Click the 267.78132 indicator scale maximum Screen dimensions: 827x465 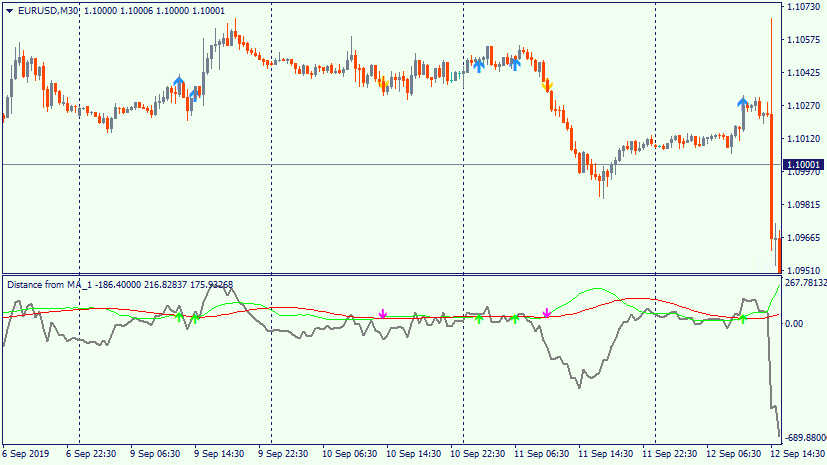tap(804, 283)
